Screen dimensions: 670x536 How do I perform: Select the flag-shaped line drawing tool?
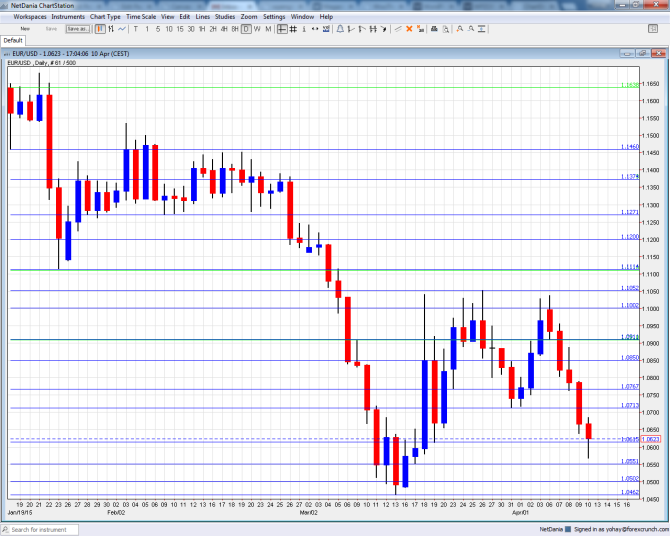[362, 29]
